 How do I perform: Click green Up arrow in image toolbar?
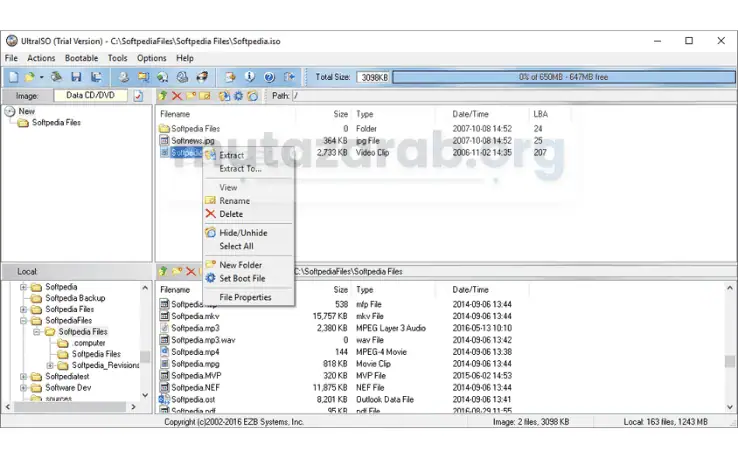(x=163, y=96)
